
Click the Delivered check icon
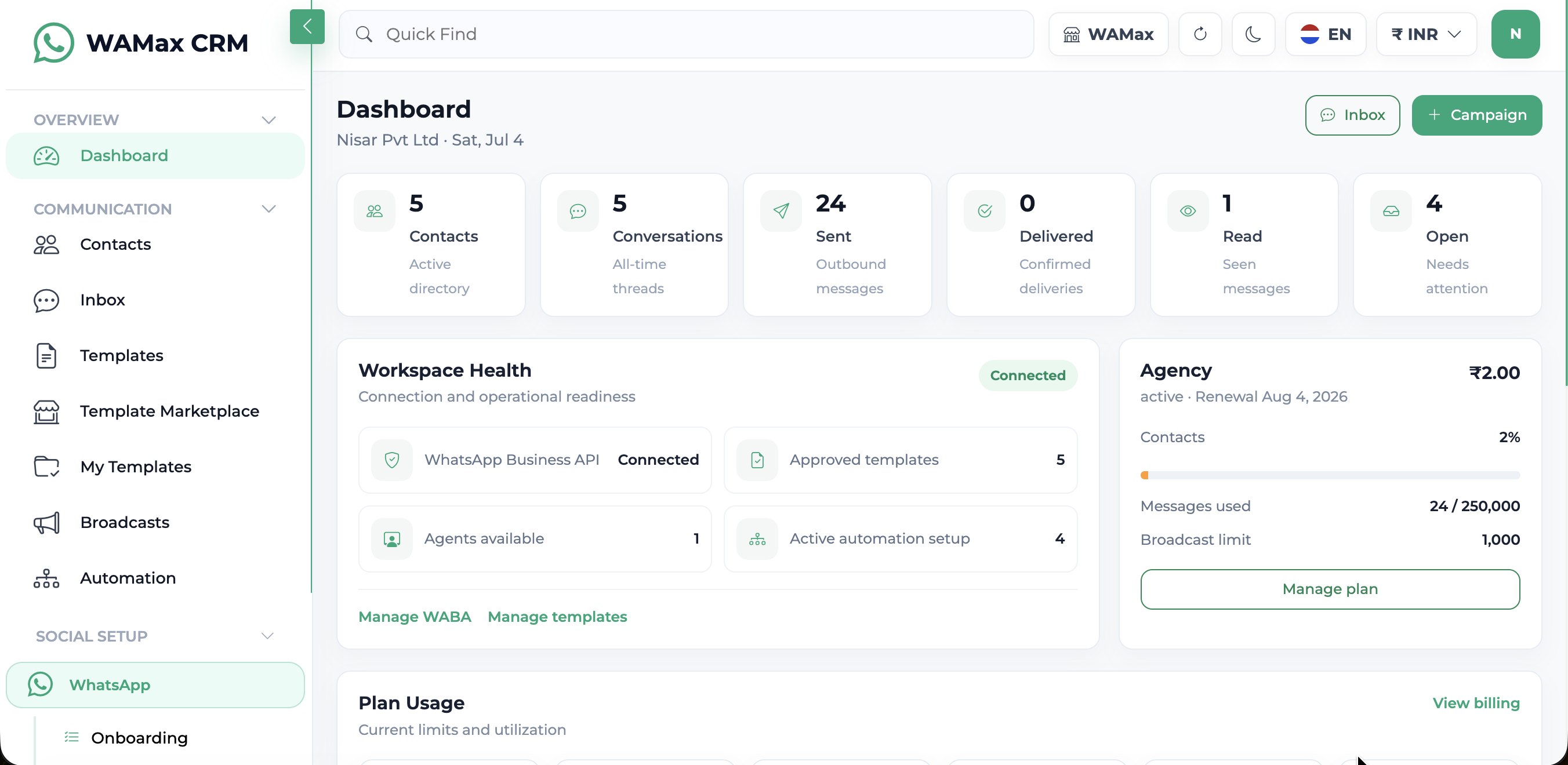(x=984, y=211)
